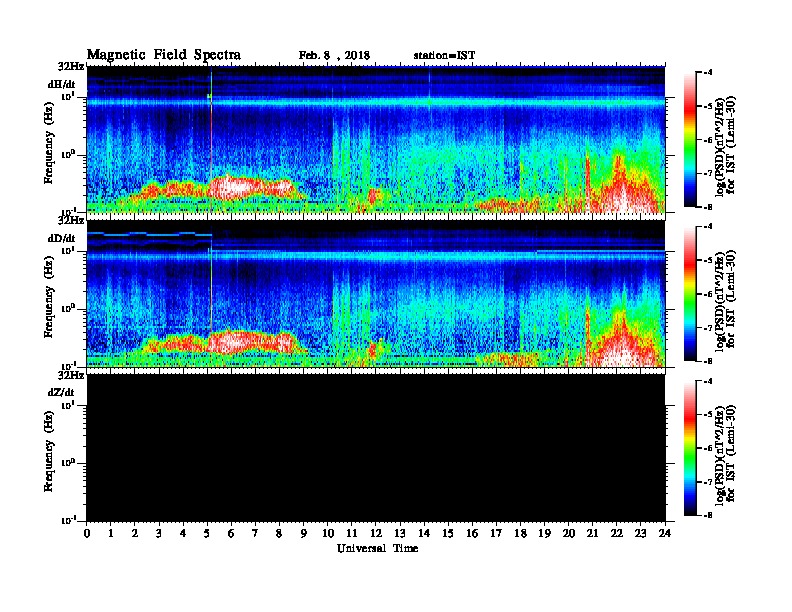Screen dimensions: 792x612
Task: Select the "Feb. 8, 2018" date label
Action: coord(334,55)
